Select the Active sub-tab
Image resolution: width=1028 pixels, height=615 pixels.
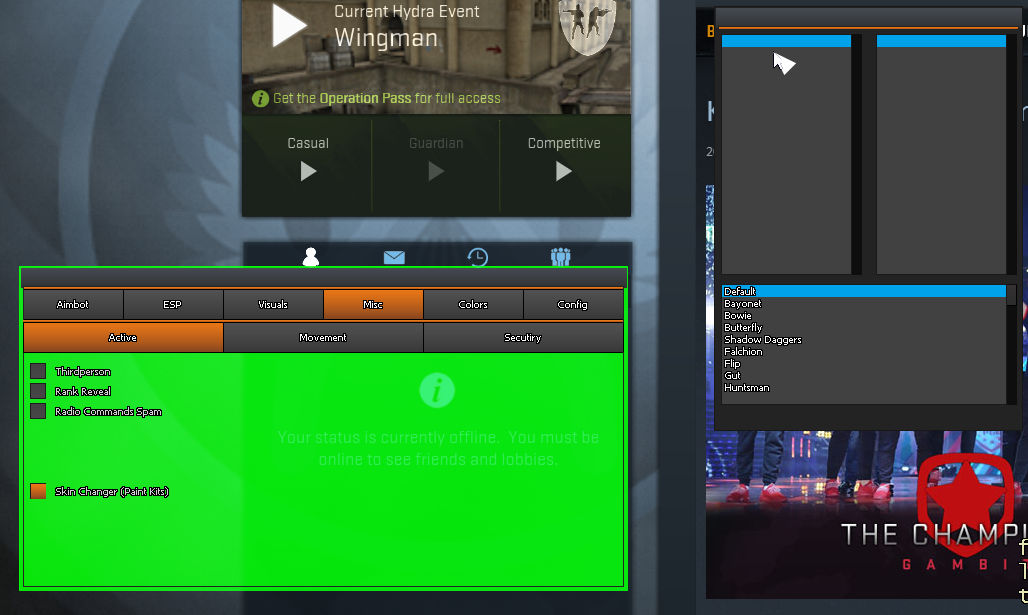pos(123,338)
